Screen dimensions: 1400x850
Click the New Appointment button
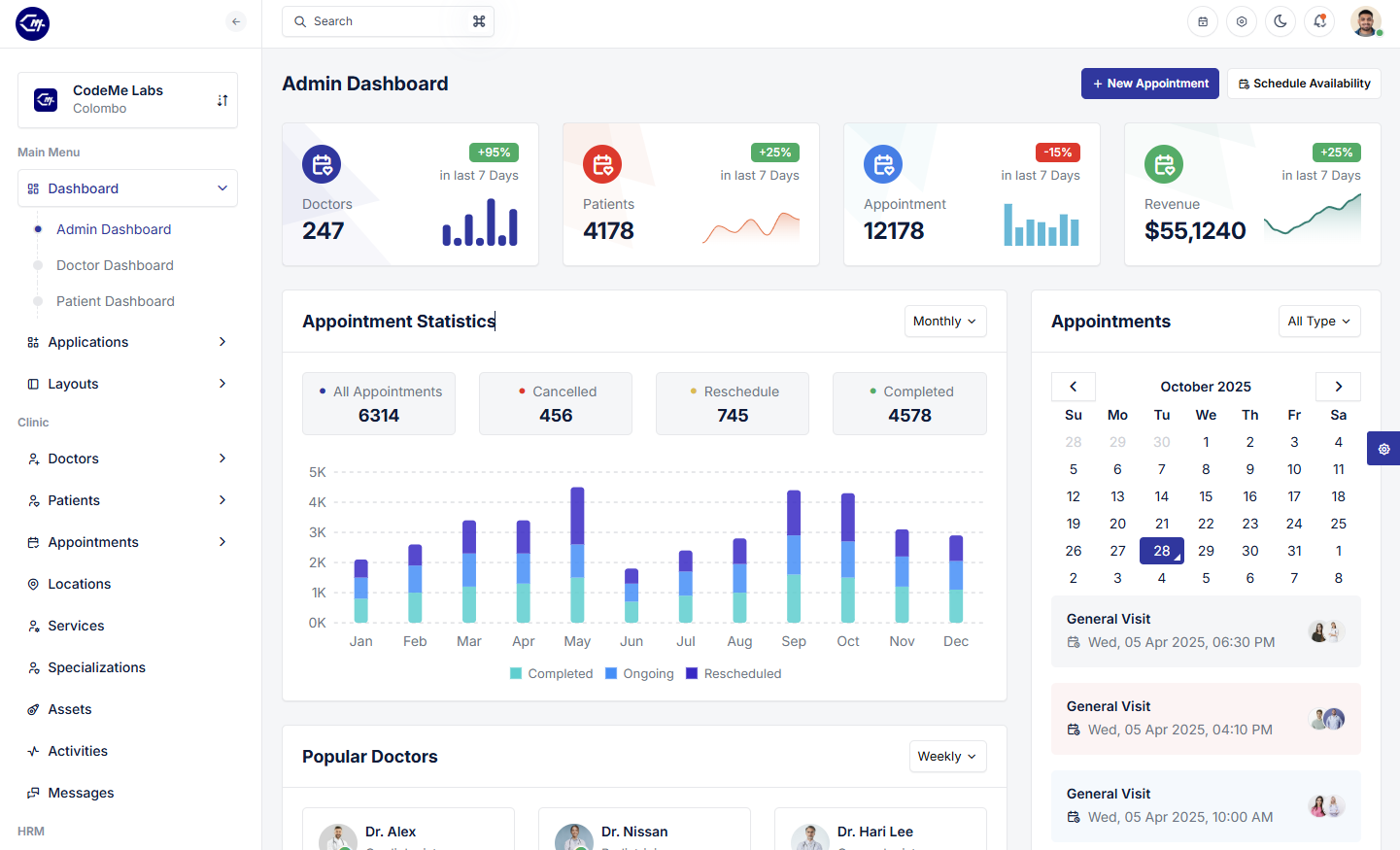[x=1150, y=84]
